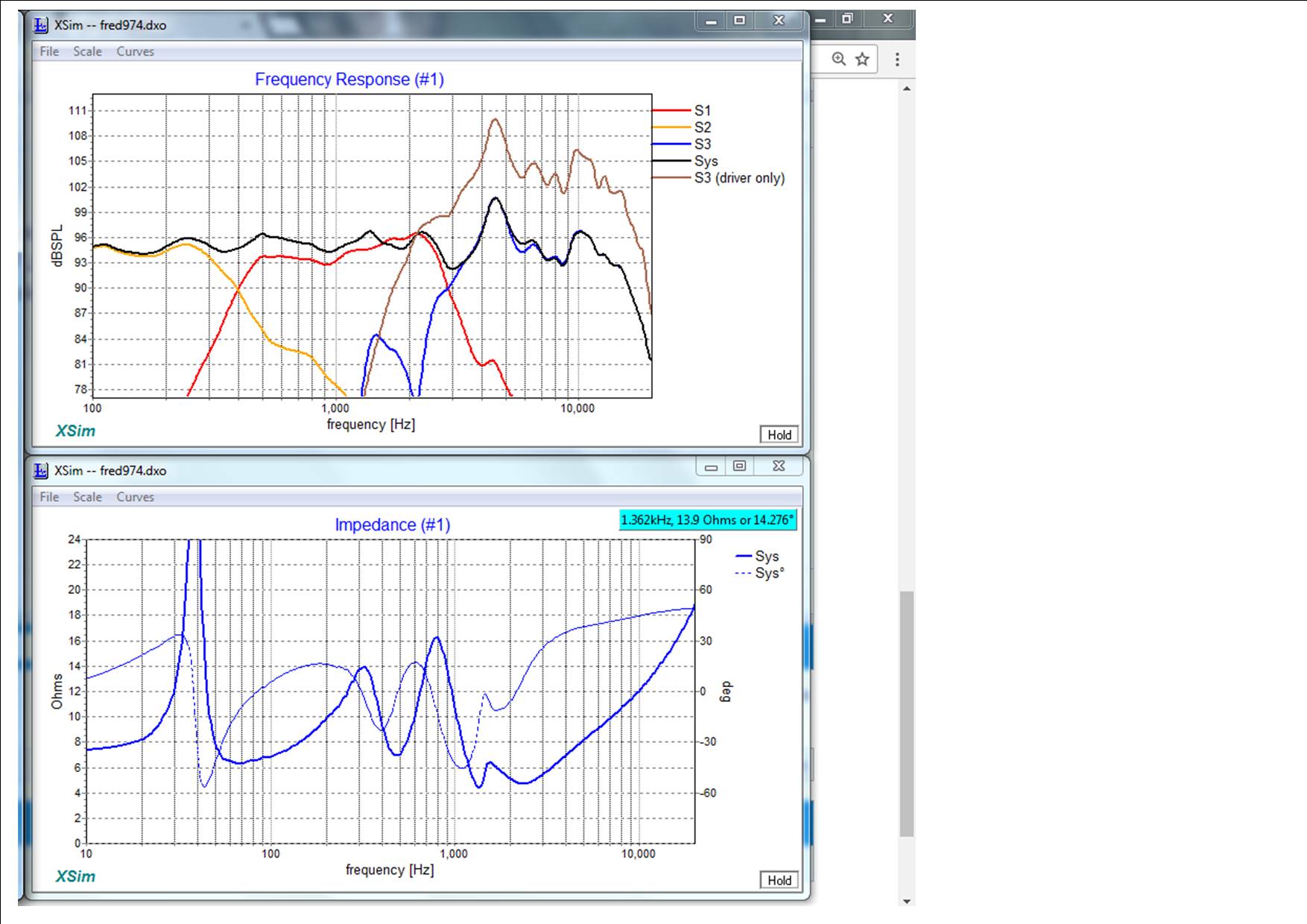Click 'S3 (driver only)' legend entry
This screenshot has height=924, width=1307.
[x=719, y=178]
